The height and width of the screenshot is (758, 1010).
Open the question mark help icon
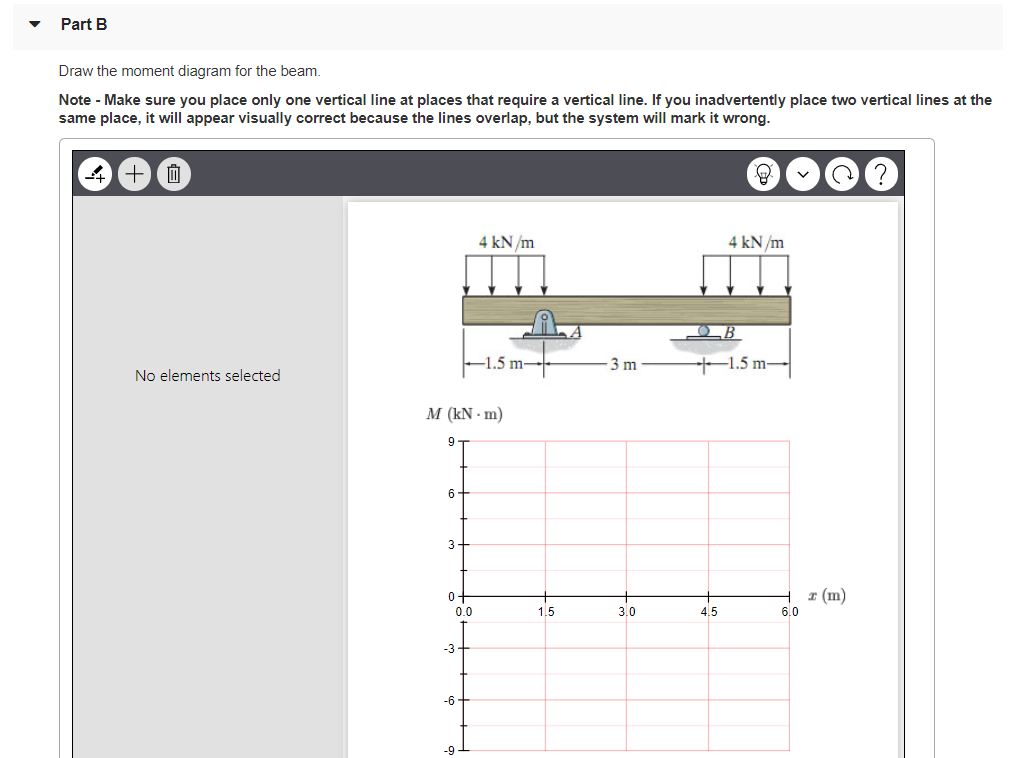881,174
